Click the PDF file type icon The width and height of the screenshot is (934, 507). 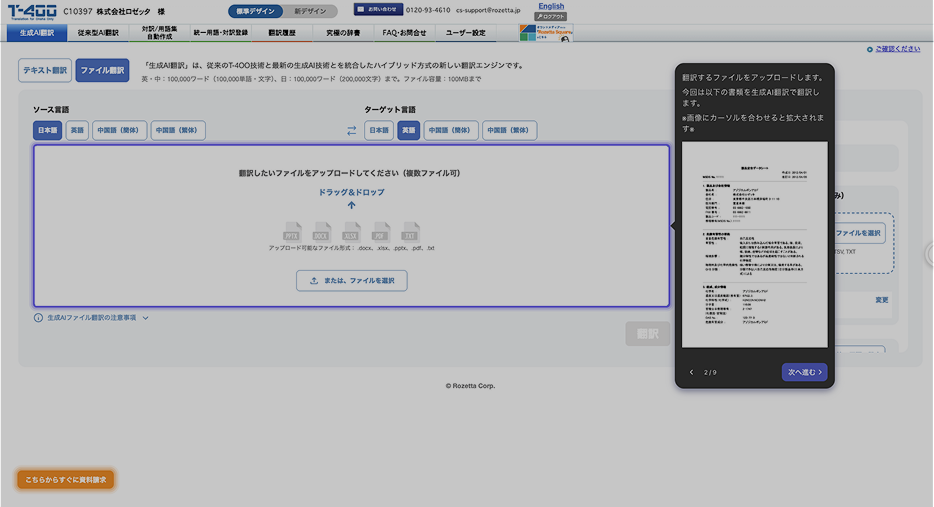tap(381, 231)
